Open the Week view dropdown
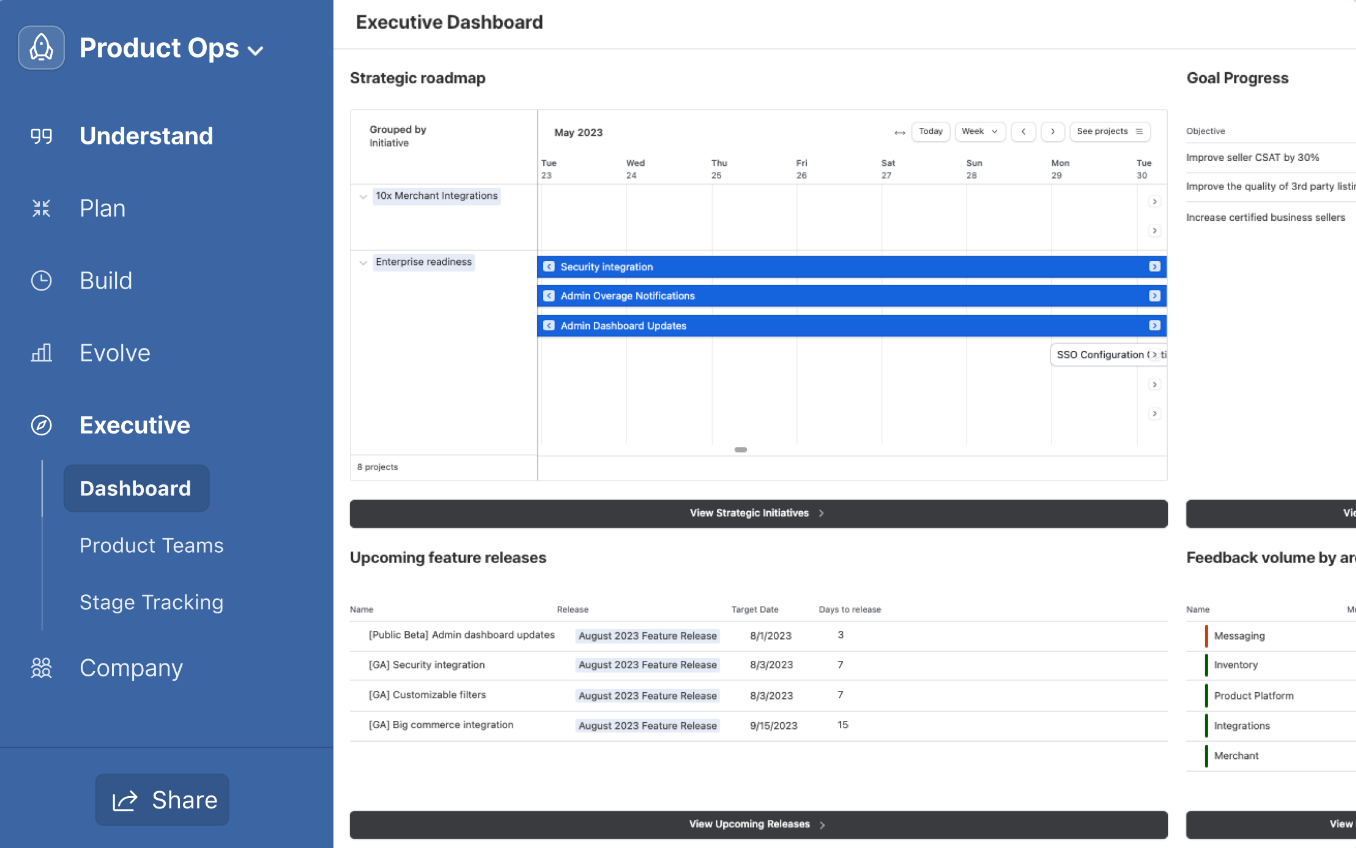The height and width of the screenshot is (848, 1356). tap(980, 131)
